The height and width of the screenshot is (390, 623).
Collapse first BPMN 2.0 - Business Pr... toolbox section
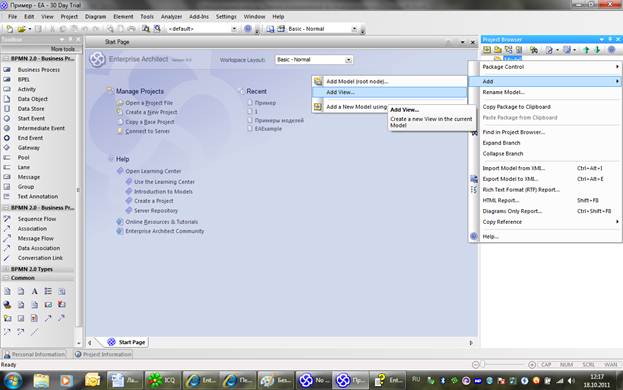(x=6, y=58)
